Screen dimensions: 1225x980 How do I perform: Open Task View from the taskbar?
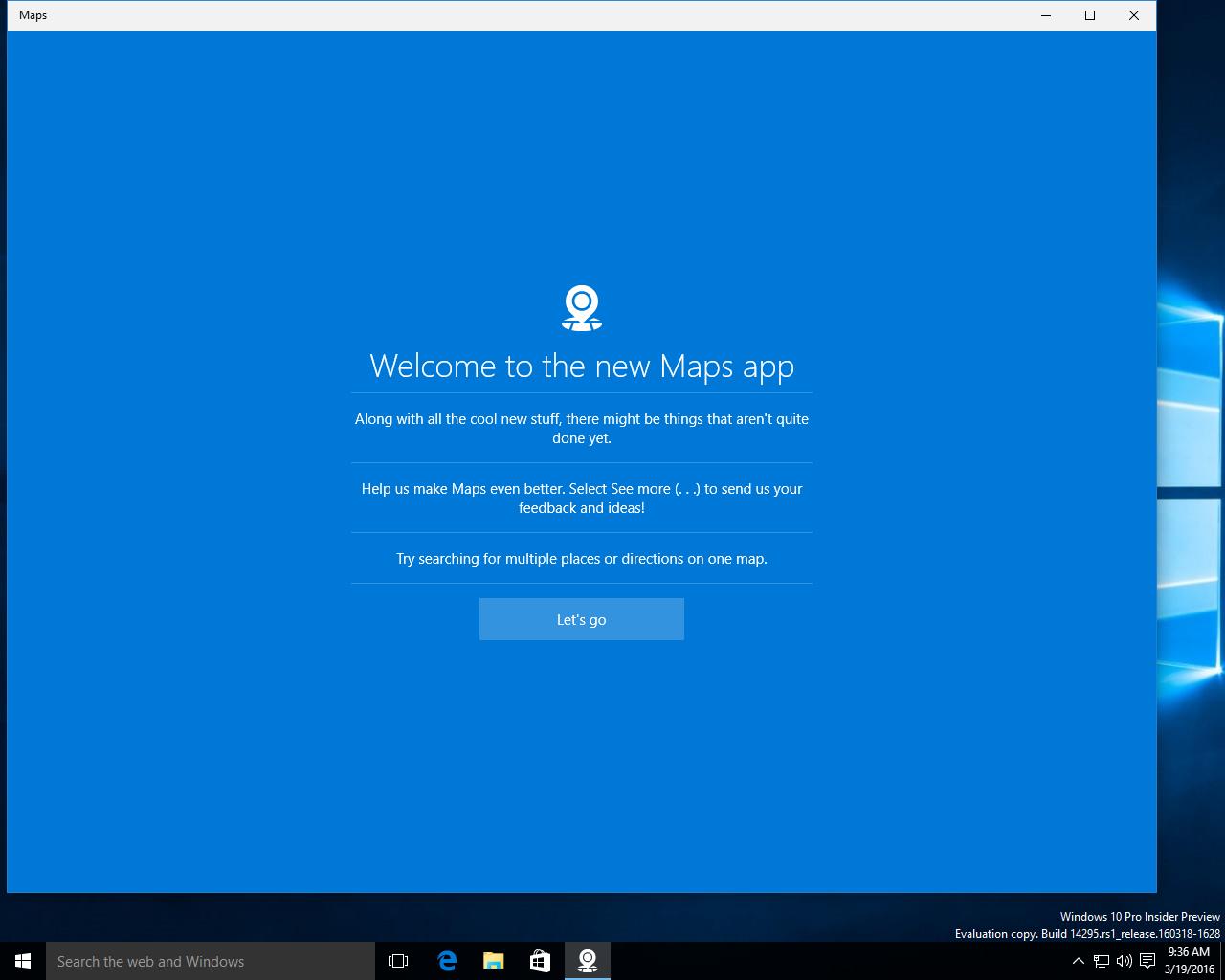coord(398,961)
